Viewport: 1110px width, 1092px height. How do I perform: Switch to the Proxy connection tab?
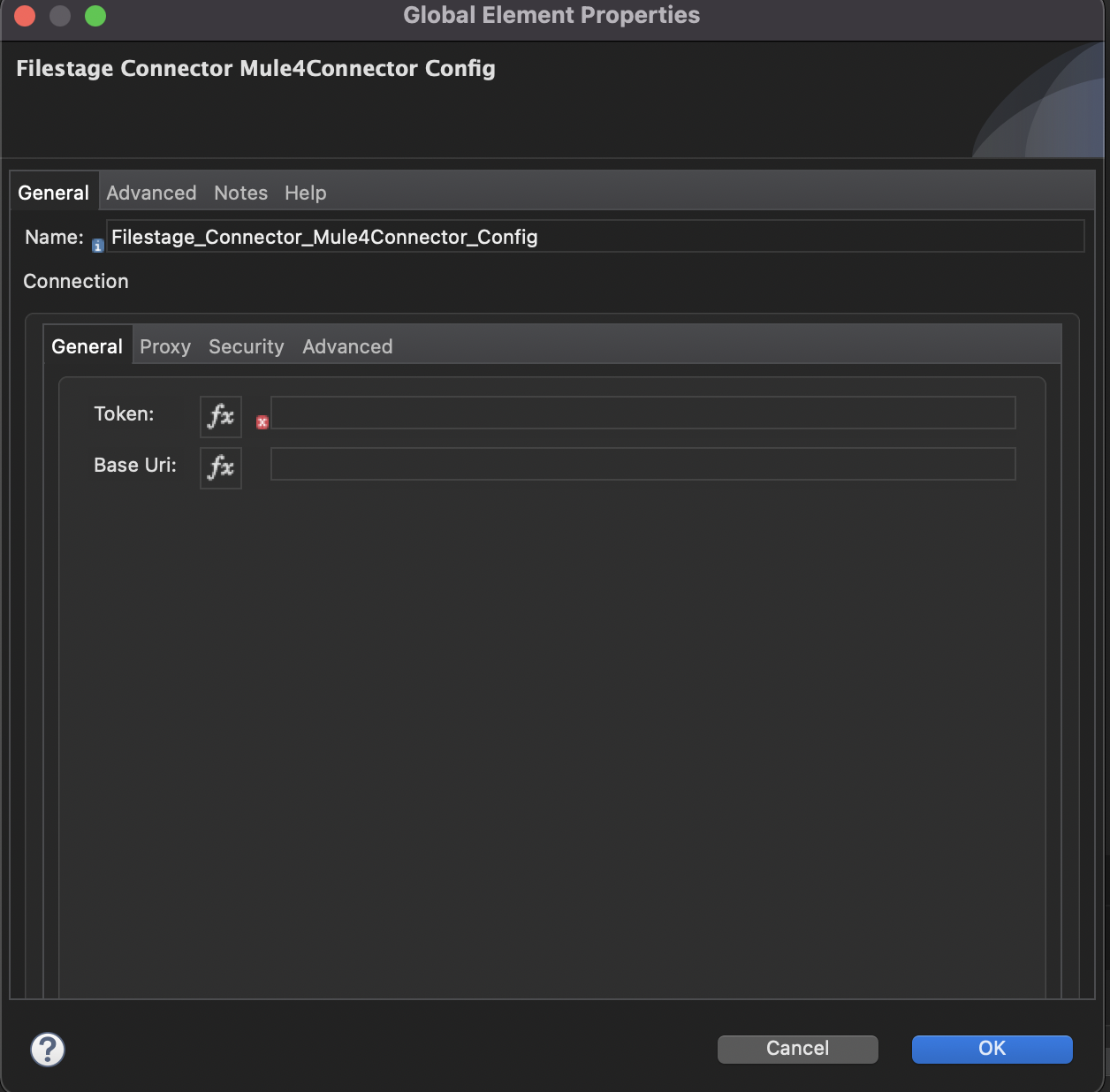165,346
